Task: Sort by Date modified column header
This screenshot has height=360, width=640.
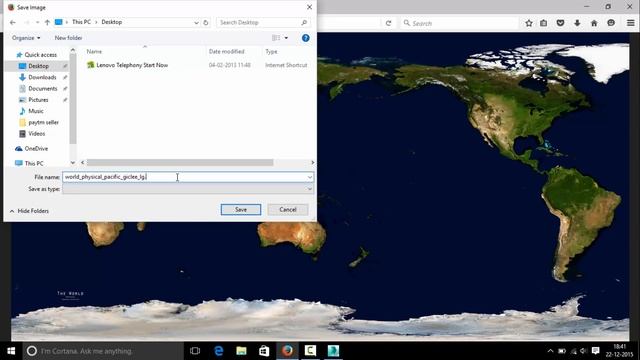Action: point(227,51)
